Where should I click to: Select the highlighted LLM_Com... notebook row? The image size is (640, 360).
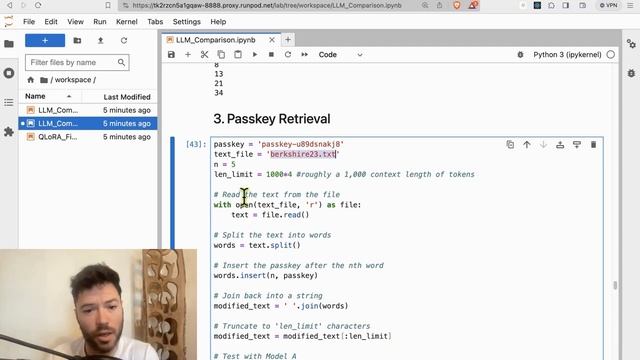coord(88,123)
